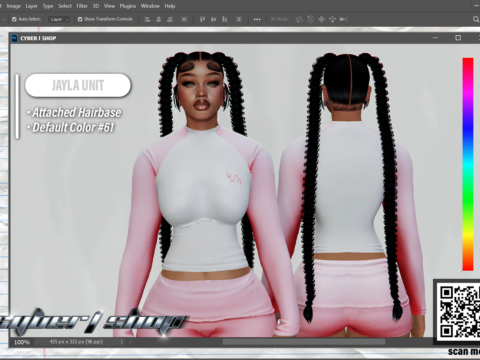This screenshot has width=480, height=360.
Task: Click Align vertical centers icon
Action: click(x=213, y=19)
